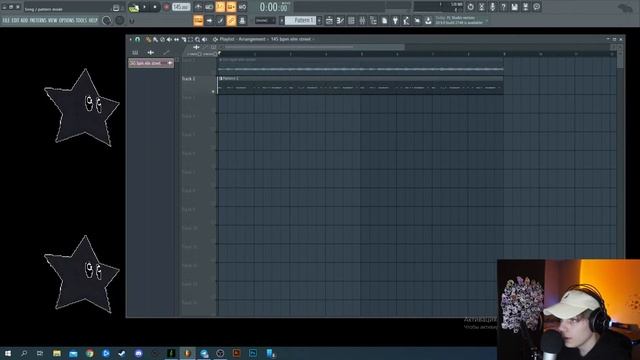Click the master volume knob
Screen dimensions: 640x360
pyautogui.click(x=107, y=20)
